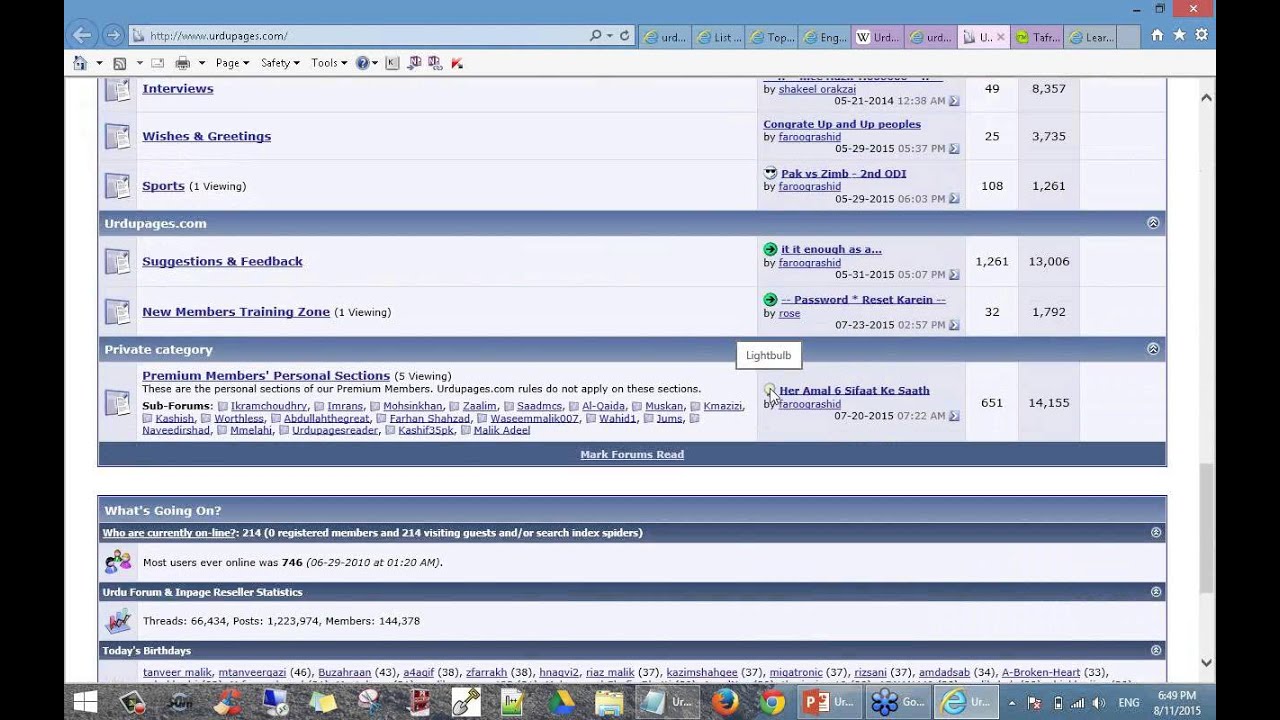Click the go-to-last-post icon in Sports row
Viewport: 1280px width, 720px height.
click(x=954, y=199)
